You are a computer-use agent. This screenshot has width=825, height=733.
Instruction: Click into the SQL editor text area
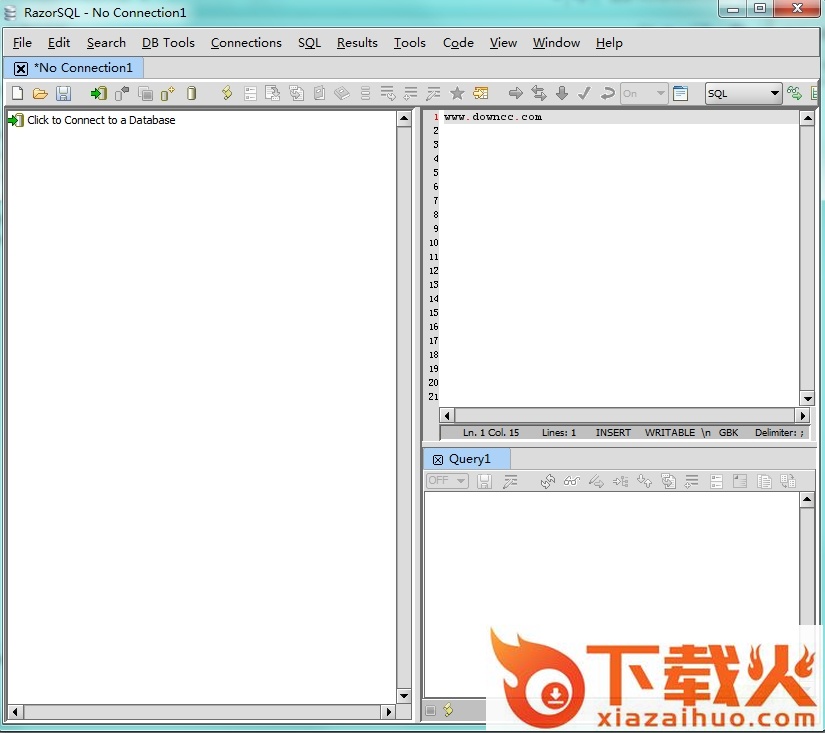point(620,250)
